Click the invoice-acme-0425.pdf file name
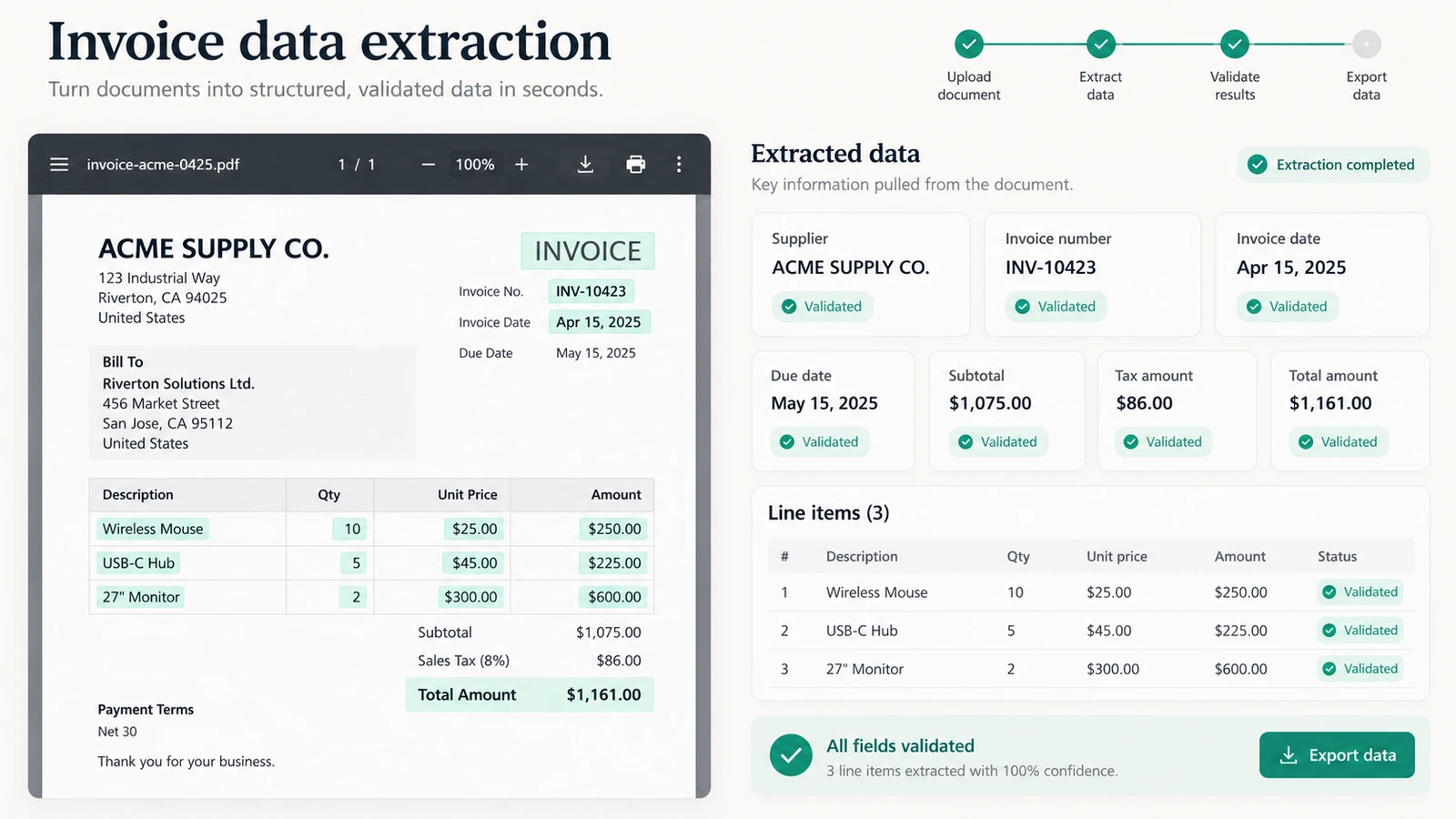Screen dimensions: 1456x819 coord(163,165)
